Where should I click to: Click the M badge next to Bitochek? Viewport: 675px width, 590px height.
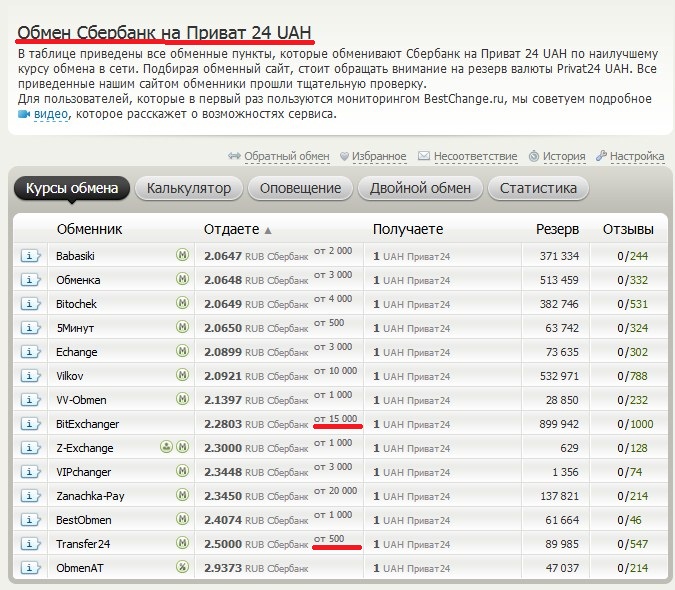(x=183, y=303)
